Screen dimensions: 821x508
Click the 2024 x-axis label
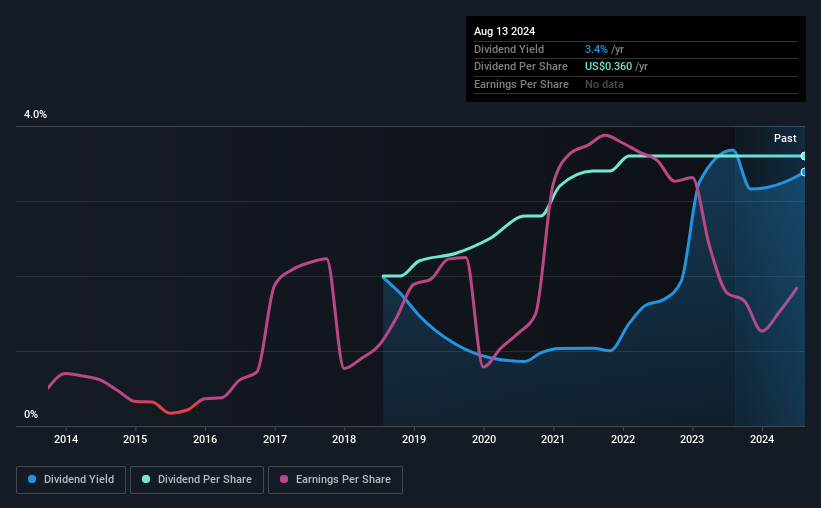tap(762, 439)
